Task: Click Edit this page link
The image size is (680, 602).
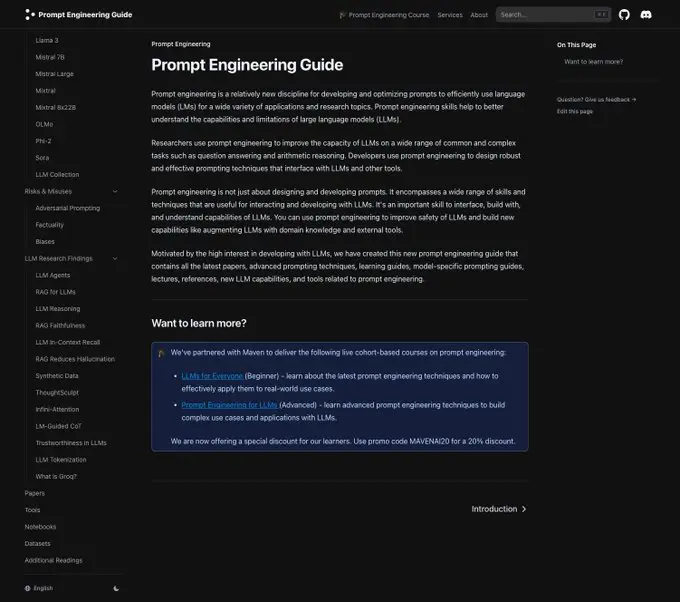Action: [575, 111]
